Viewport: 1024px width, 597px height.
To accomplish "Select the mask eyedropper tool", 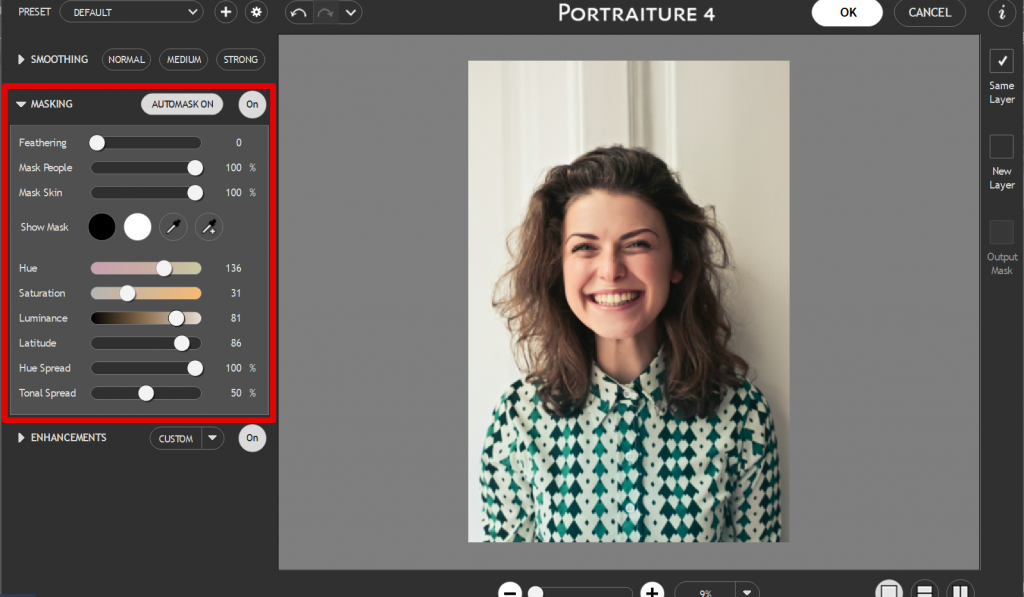I will (172, 227).
